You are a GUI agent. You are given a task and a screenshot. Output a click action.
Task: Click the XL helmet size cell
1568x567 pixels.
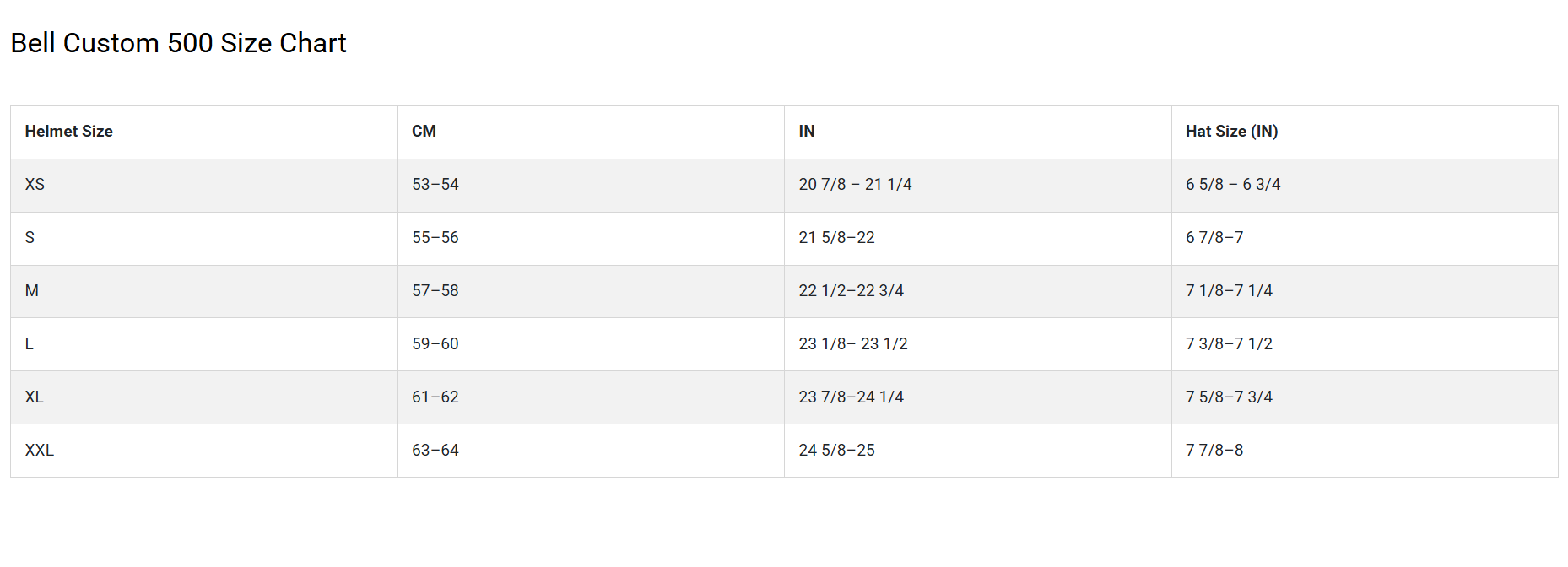point(34,397)
